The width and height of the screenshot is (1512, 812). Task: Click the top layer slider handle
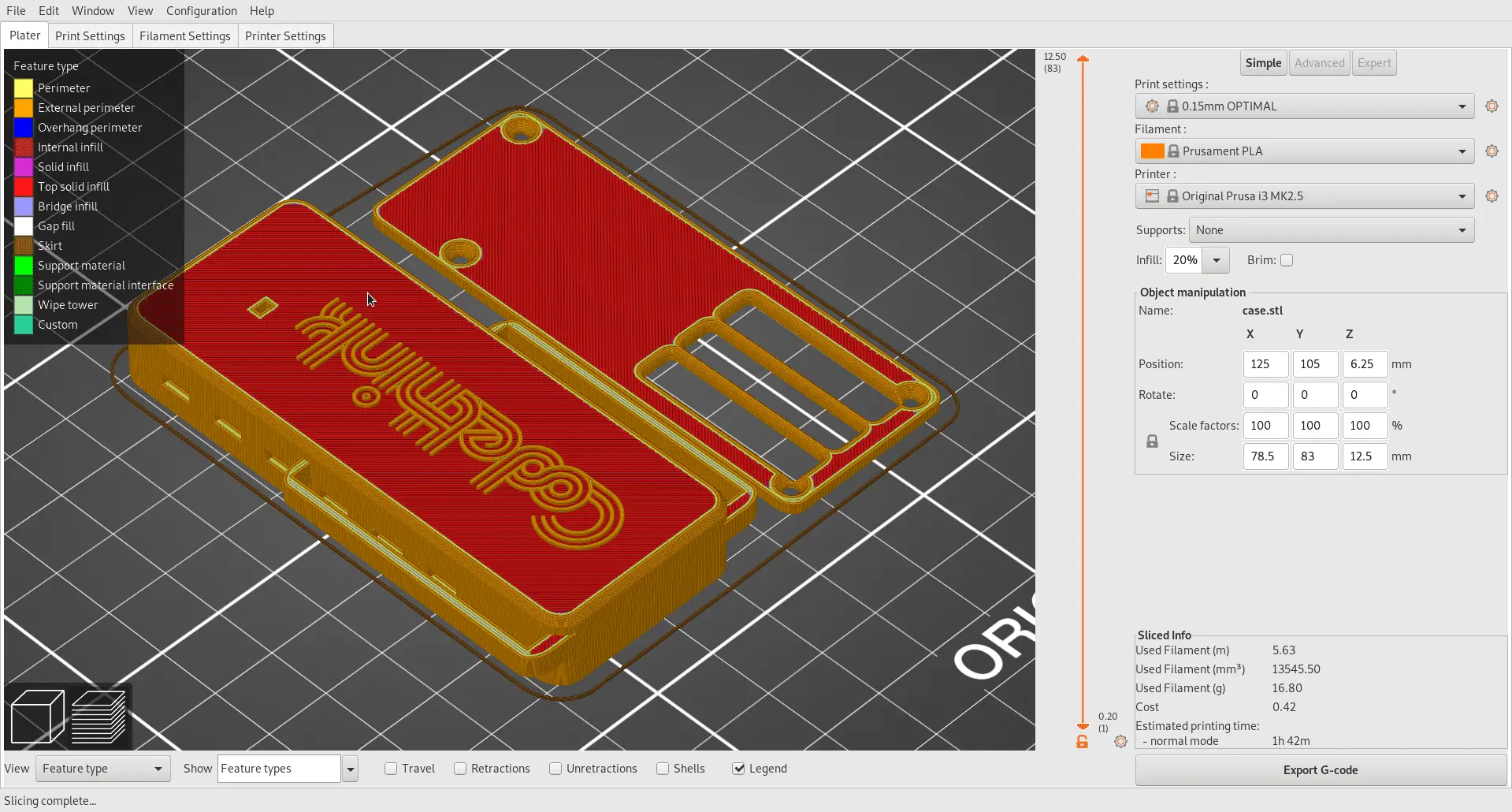click(1083, 59)
